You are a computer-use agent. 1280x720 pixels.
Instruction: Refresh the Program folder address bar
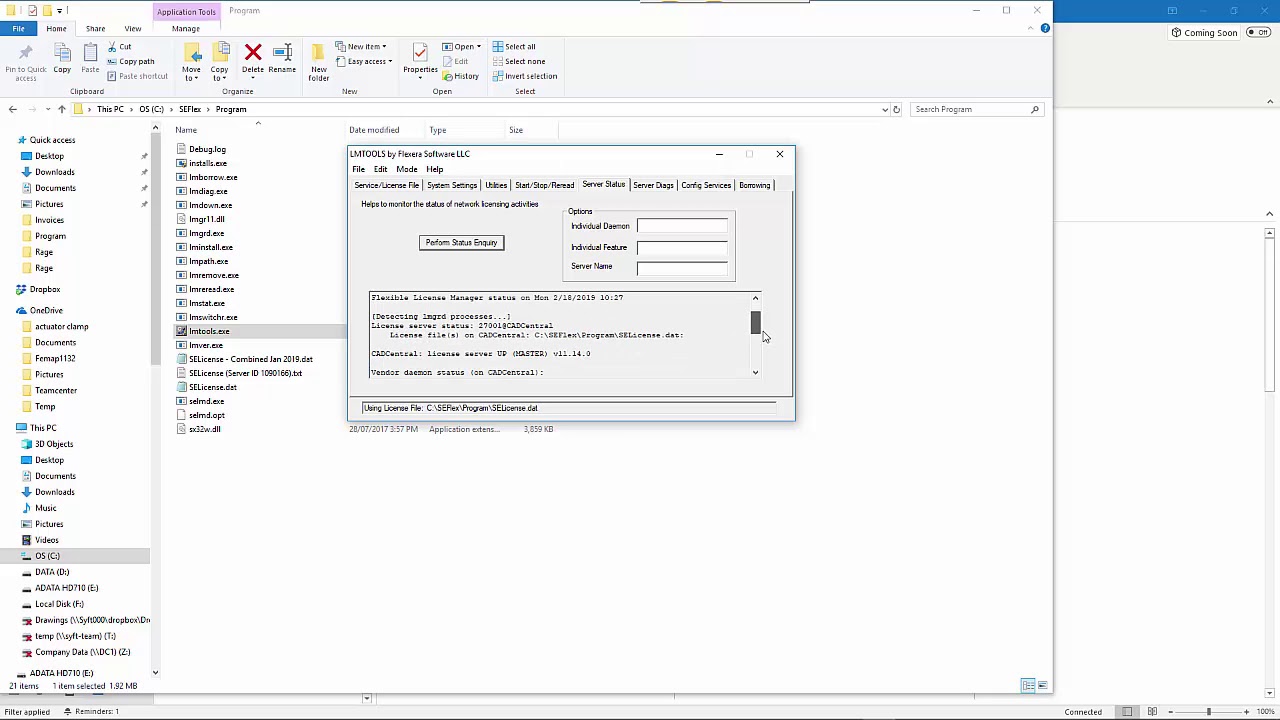point(896,109)
